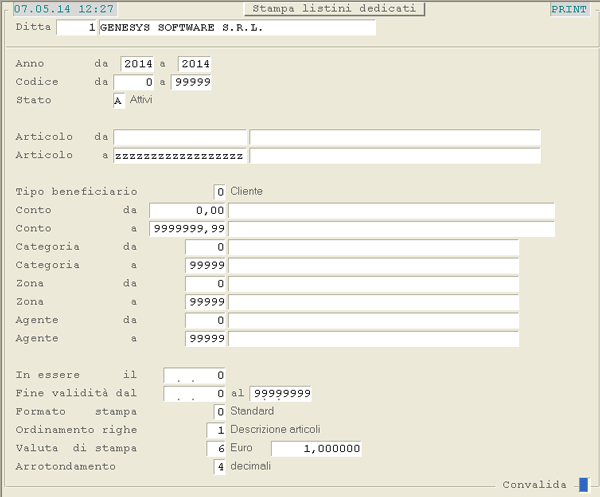The image size is (600, 497).
Task: Click the In essere il date field
Action: click(x=194, y=375)
